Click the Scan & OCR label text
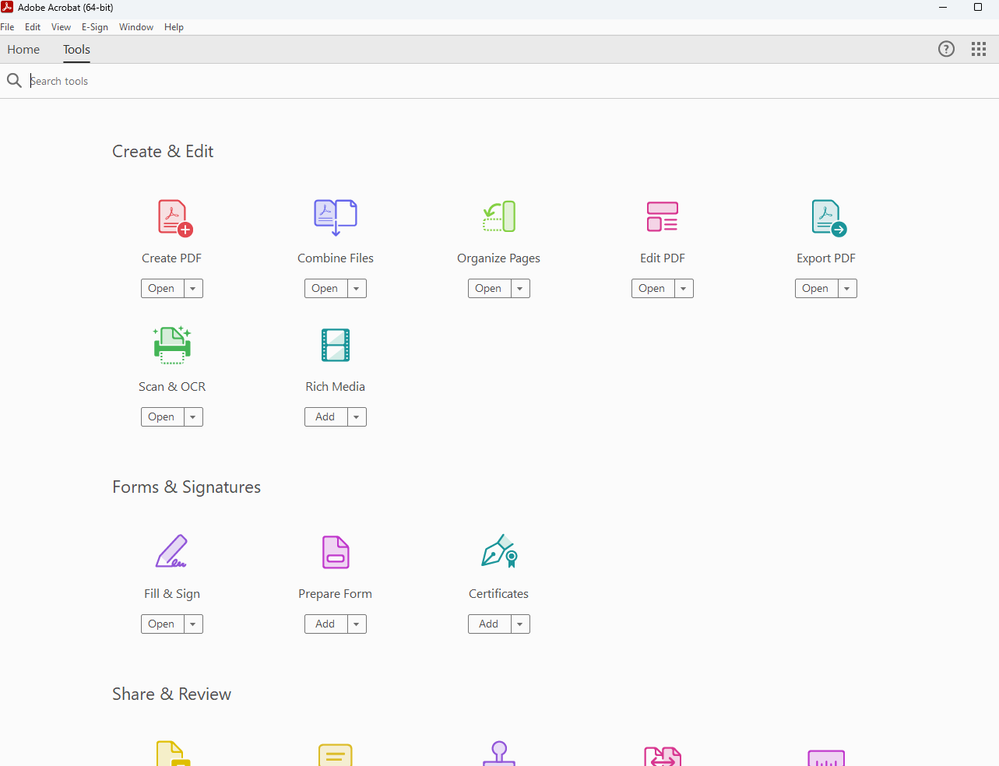This screenshot has width=999, height=766. [x=172, y=387]
